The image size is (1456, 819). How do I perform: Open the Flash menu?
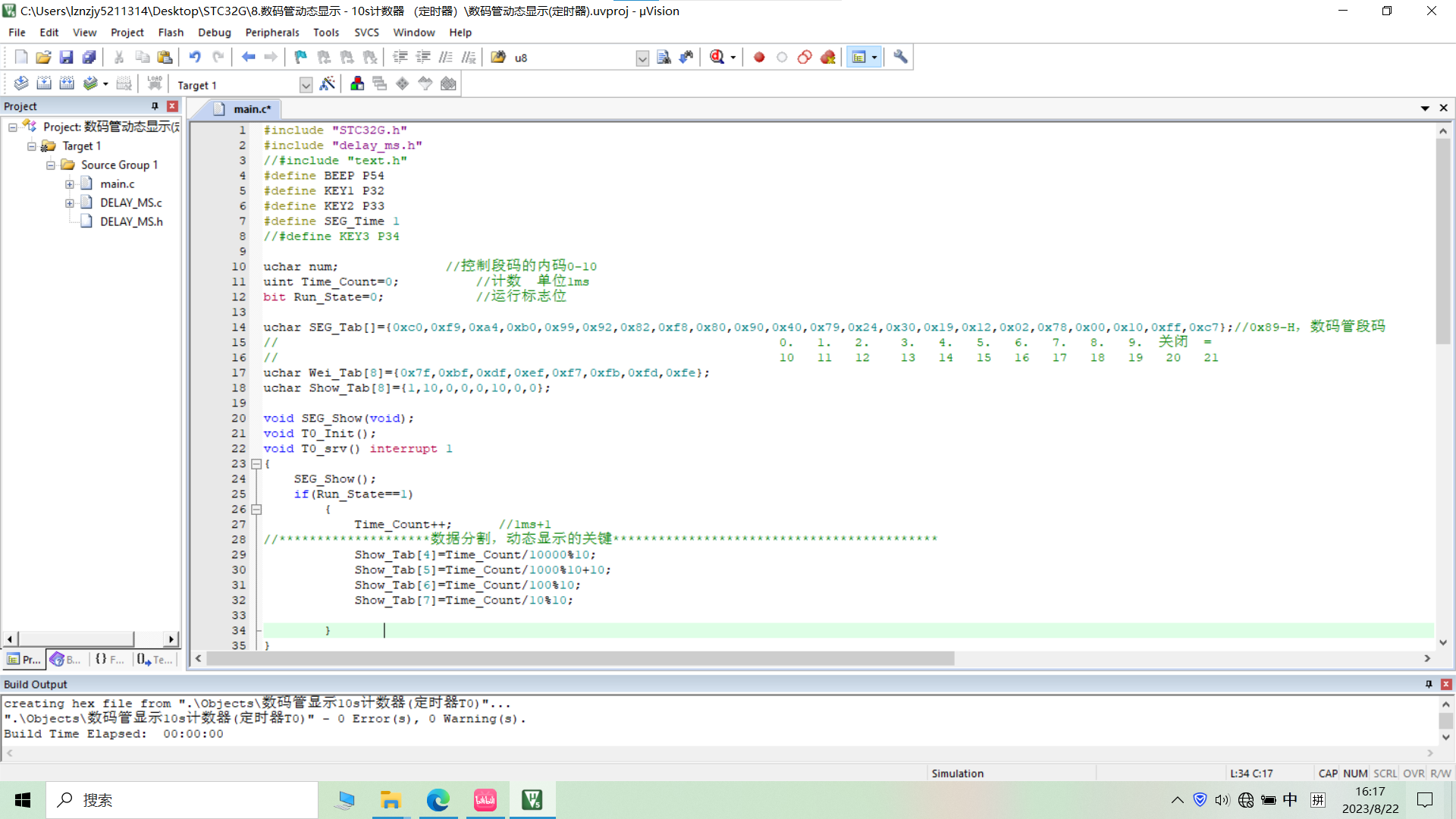click(171, 32)
